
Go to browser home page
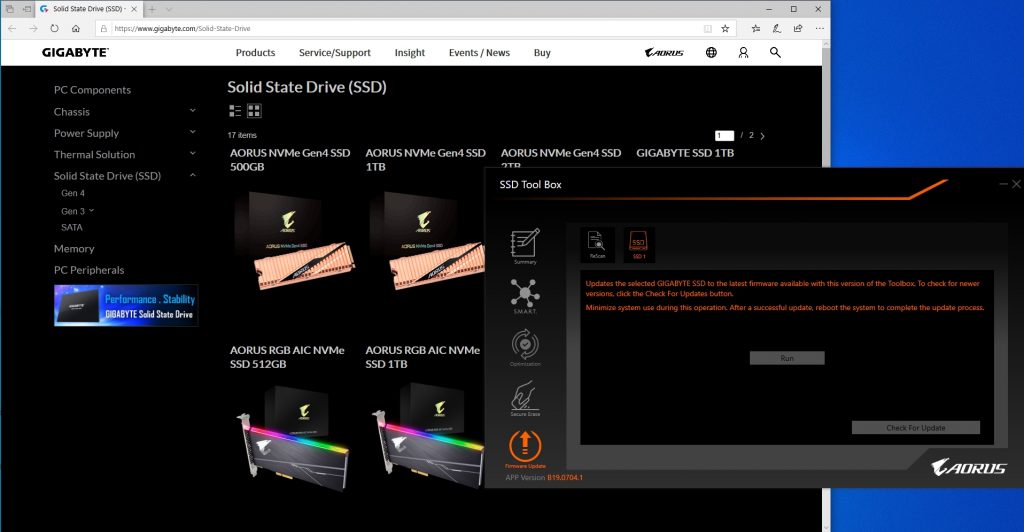pyautogui.click(x=76, y=29)
